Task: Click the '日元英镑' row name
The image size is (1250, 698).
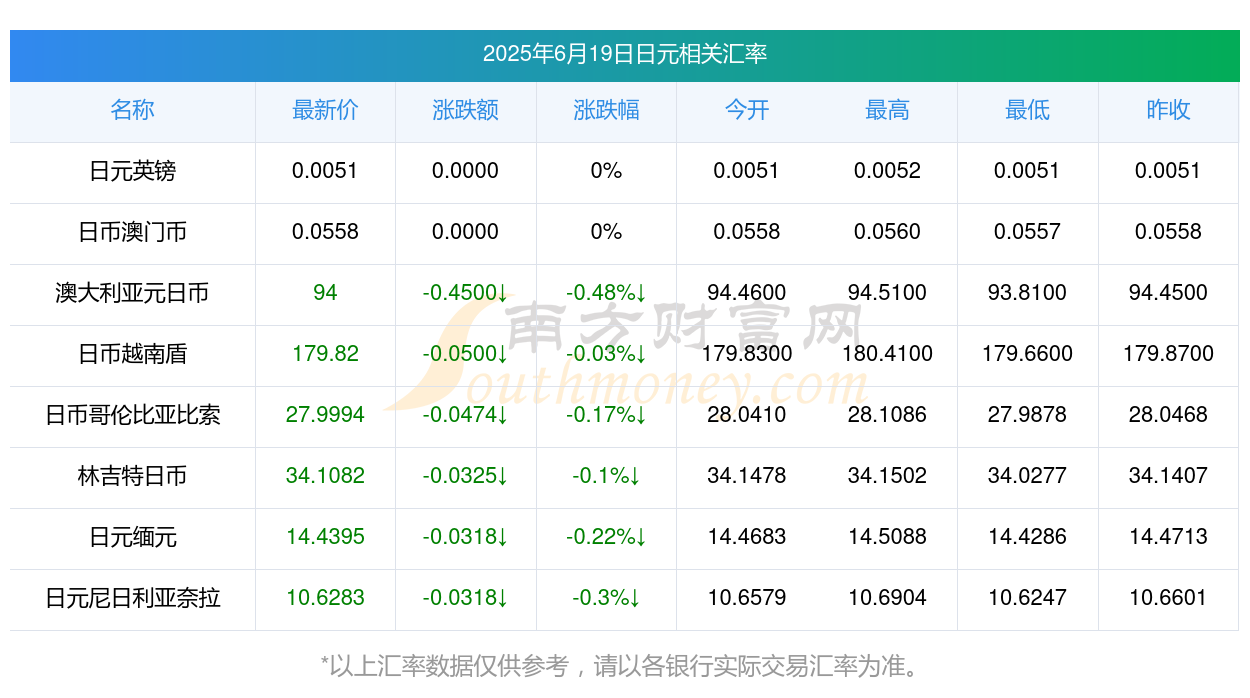Action: pyautogui.click(x=132, y=171)
